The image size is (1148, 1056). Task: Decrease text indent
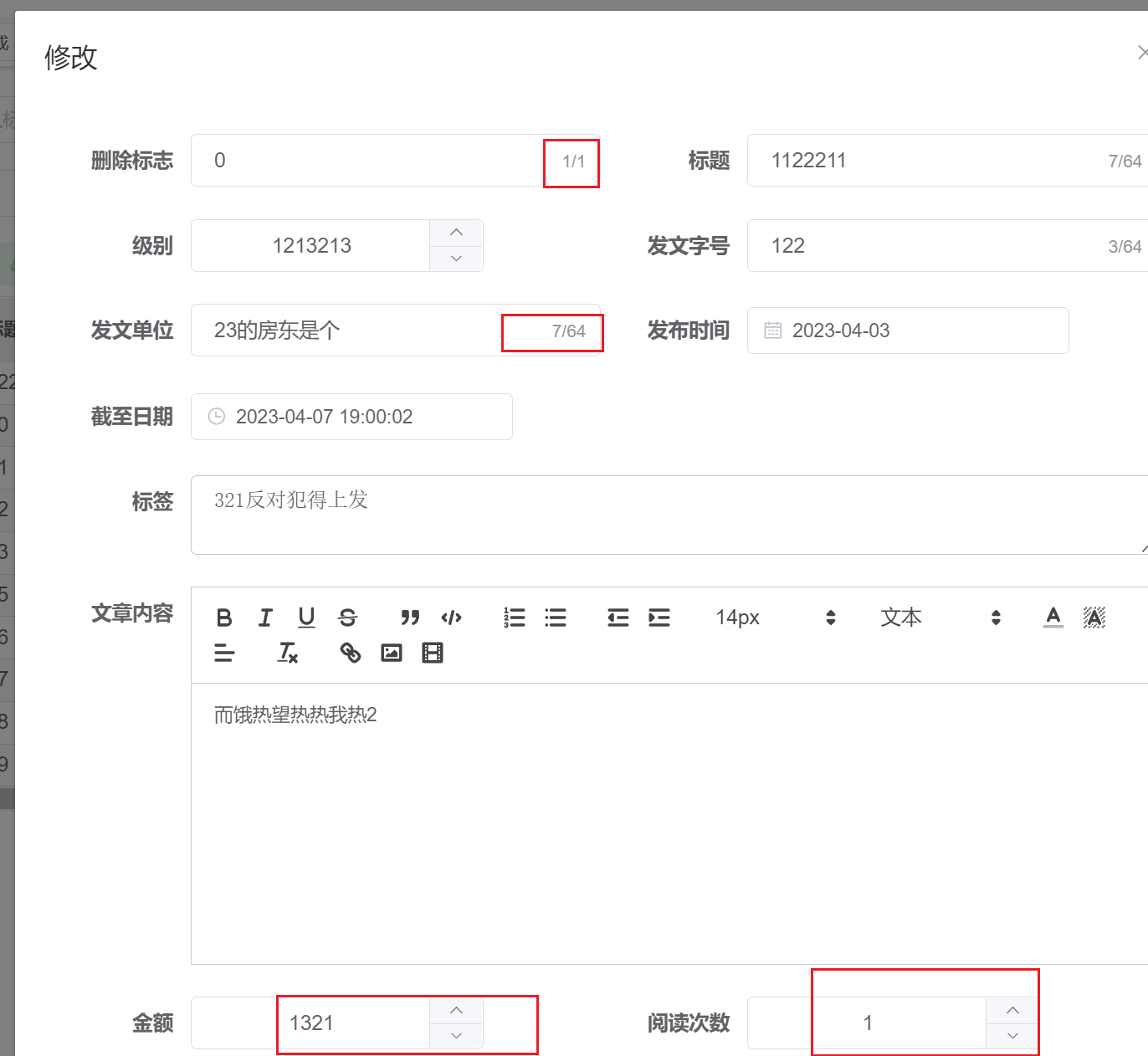(618, 618)
